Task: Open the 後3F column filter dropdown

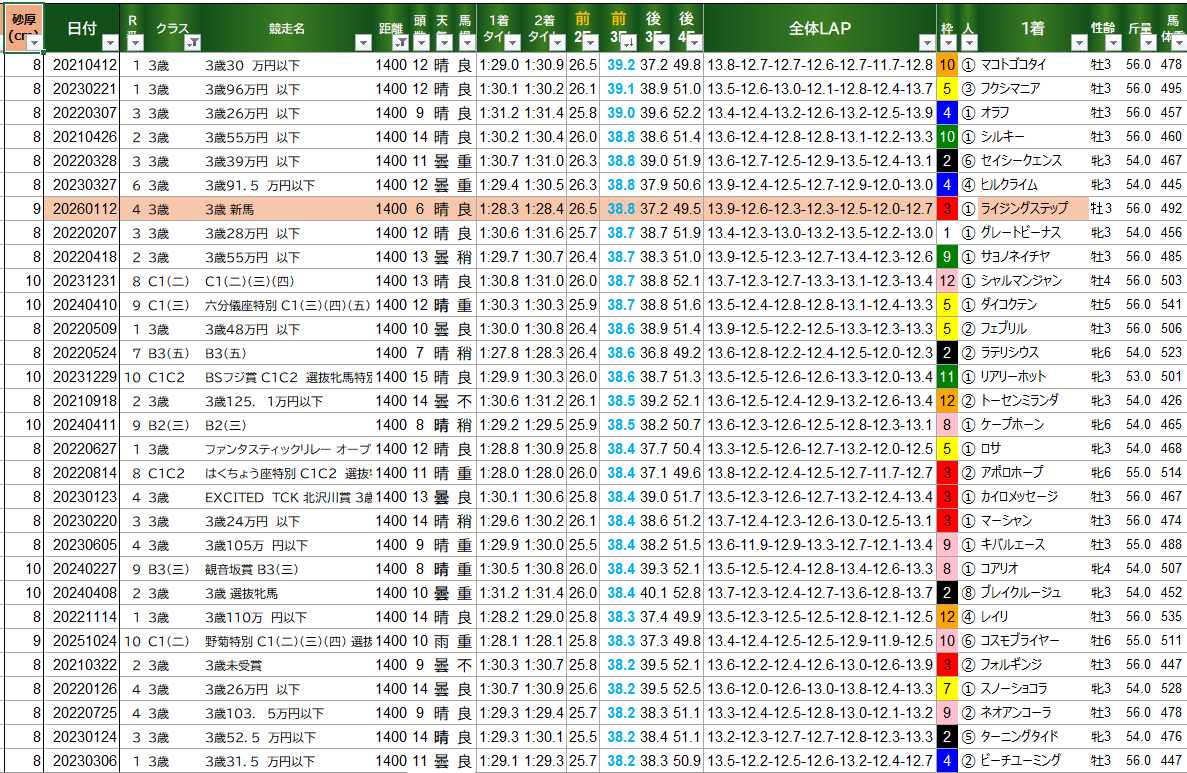Action: click(661, 43)
